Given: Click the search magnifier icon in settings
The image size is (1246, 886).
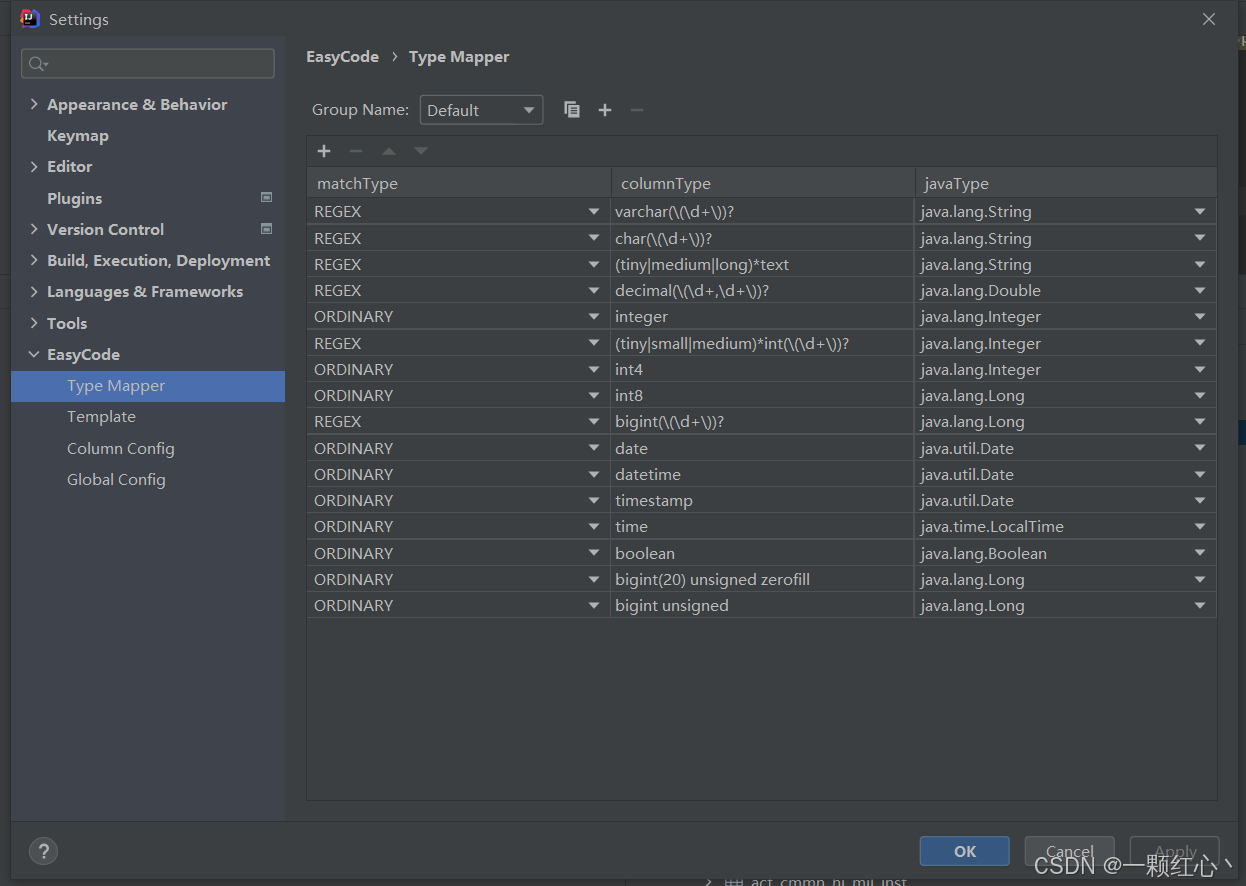Looking at the screenshot, I should coord(38,64).
